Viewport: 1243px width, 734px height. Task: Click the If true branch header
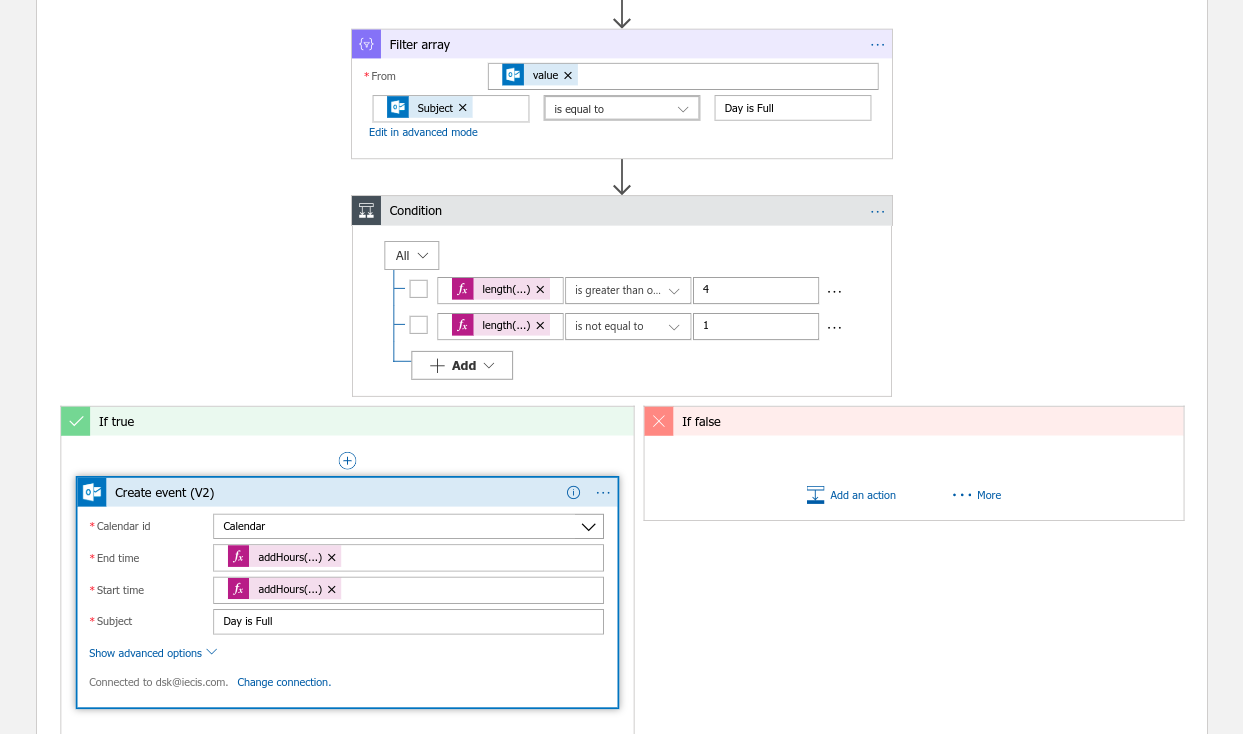click(347, 422)
